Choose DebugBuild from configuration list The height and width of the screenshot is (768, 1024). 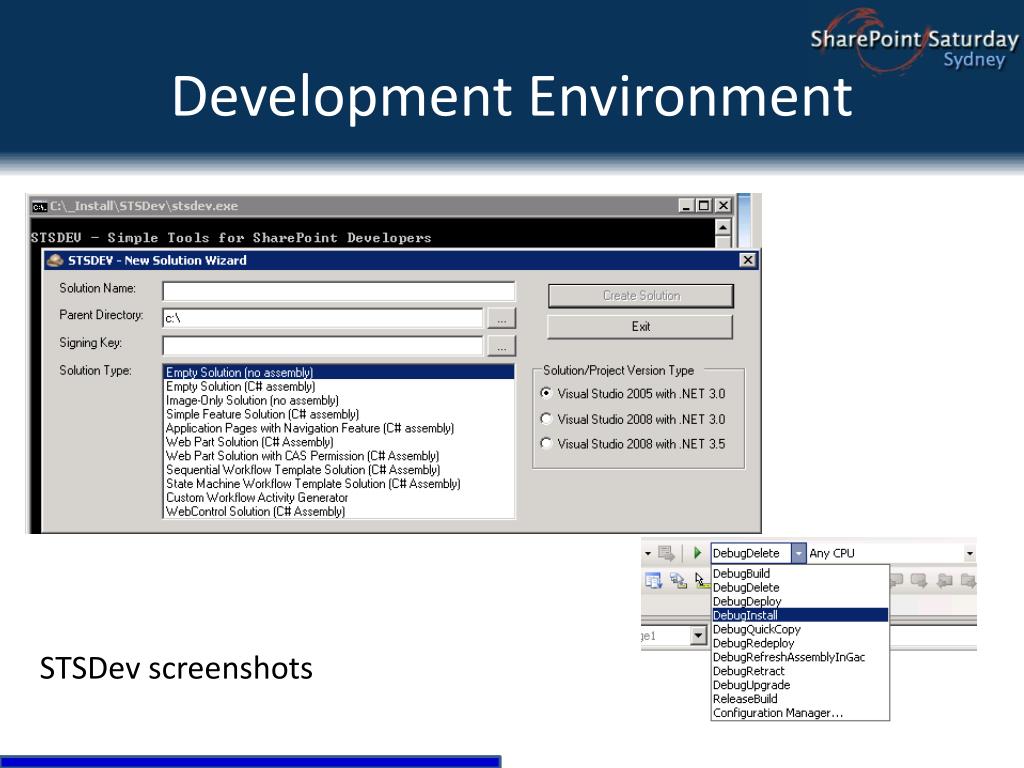coord(800,573)
